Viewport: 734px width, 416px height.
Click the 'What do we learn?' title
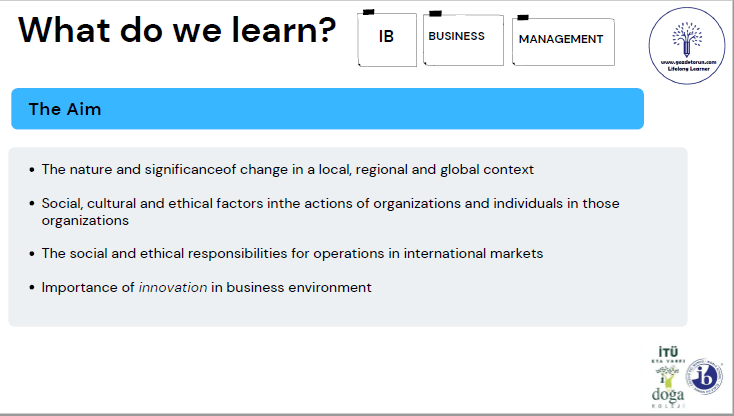point(177,30)
